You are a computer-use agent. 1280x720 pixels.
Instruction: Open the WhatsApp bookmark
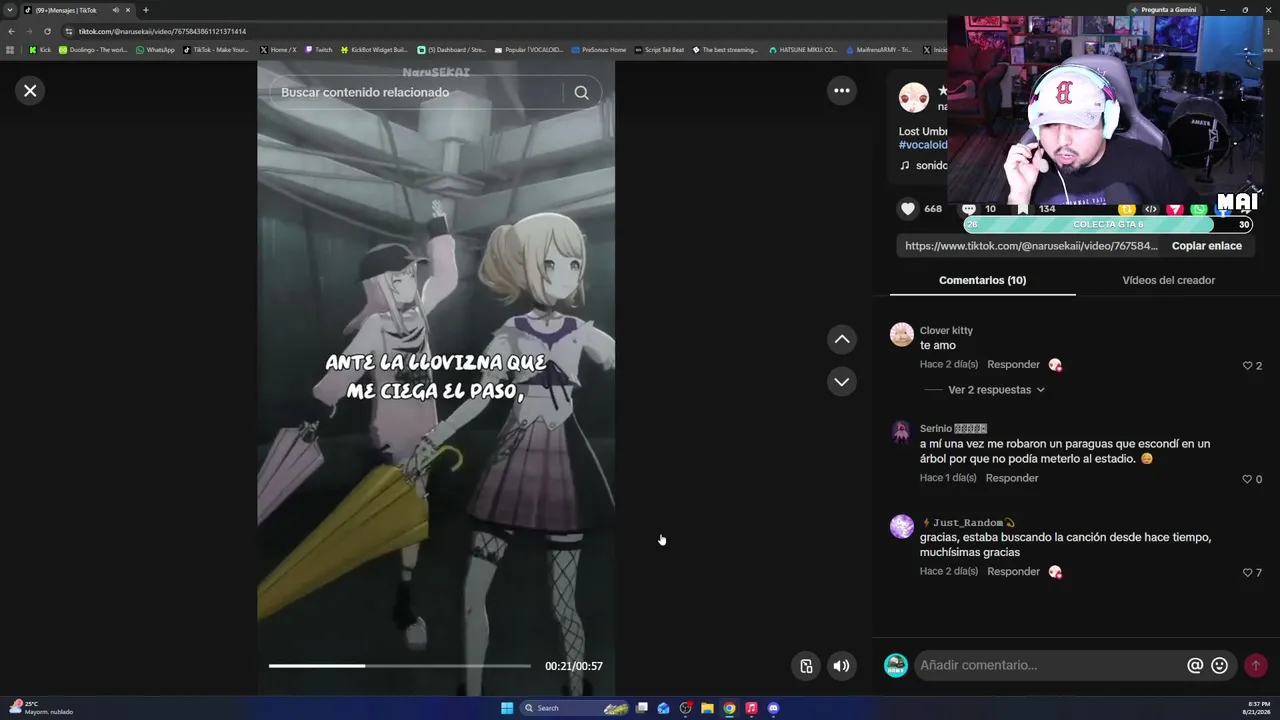155,50
